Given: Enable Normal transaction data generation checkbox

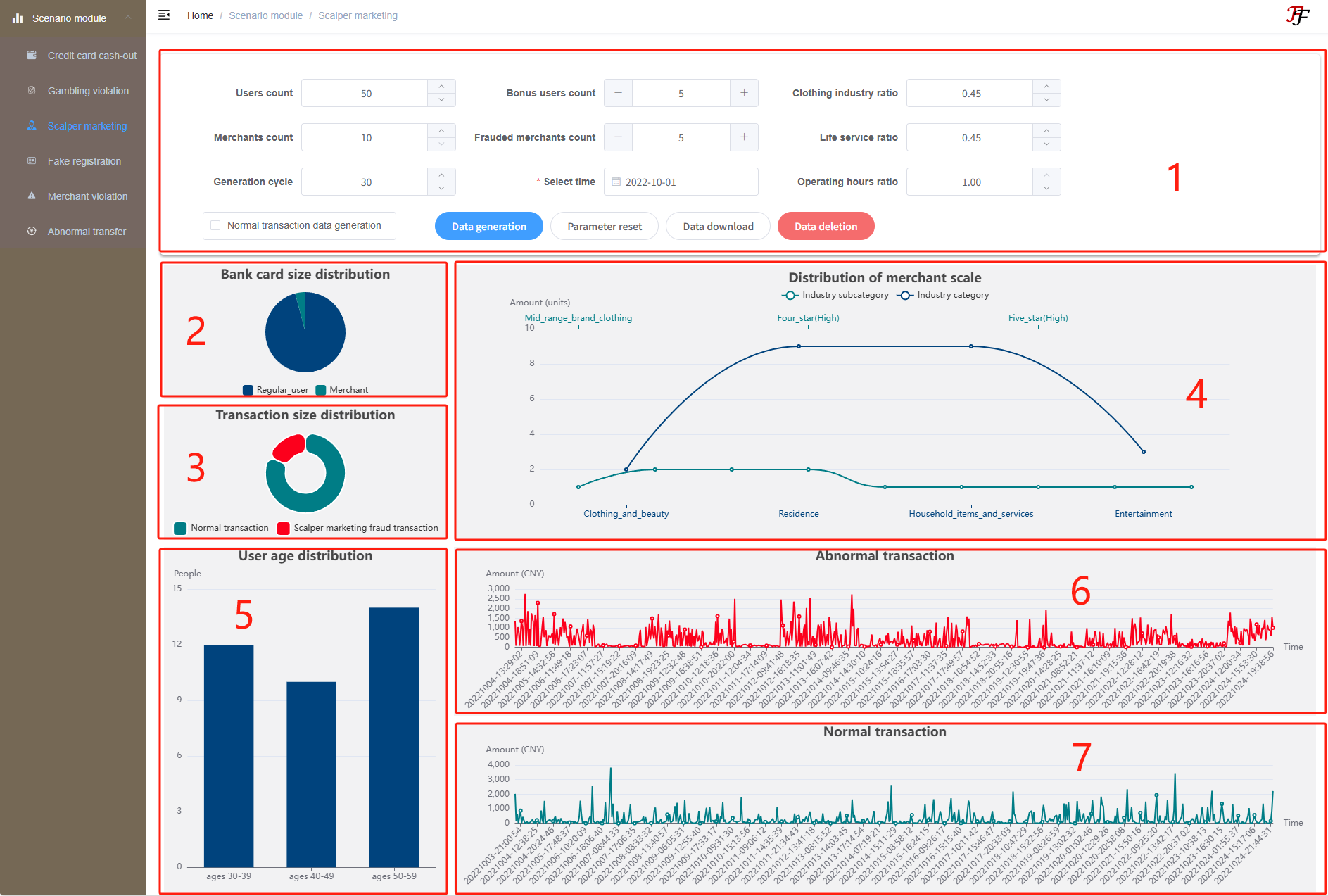Looking at the screenshot, I should [216, 225].
